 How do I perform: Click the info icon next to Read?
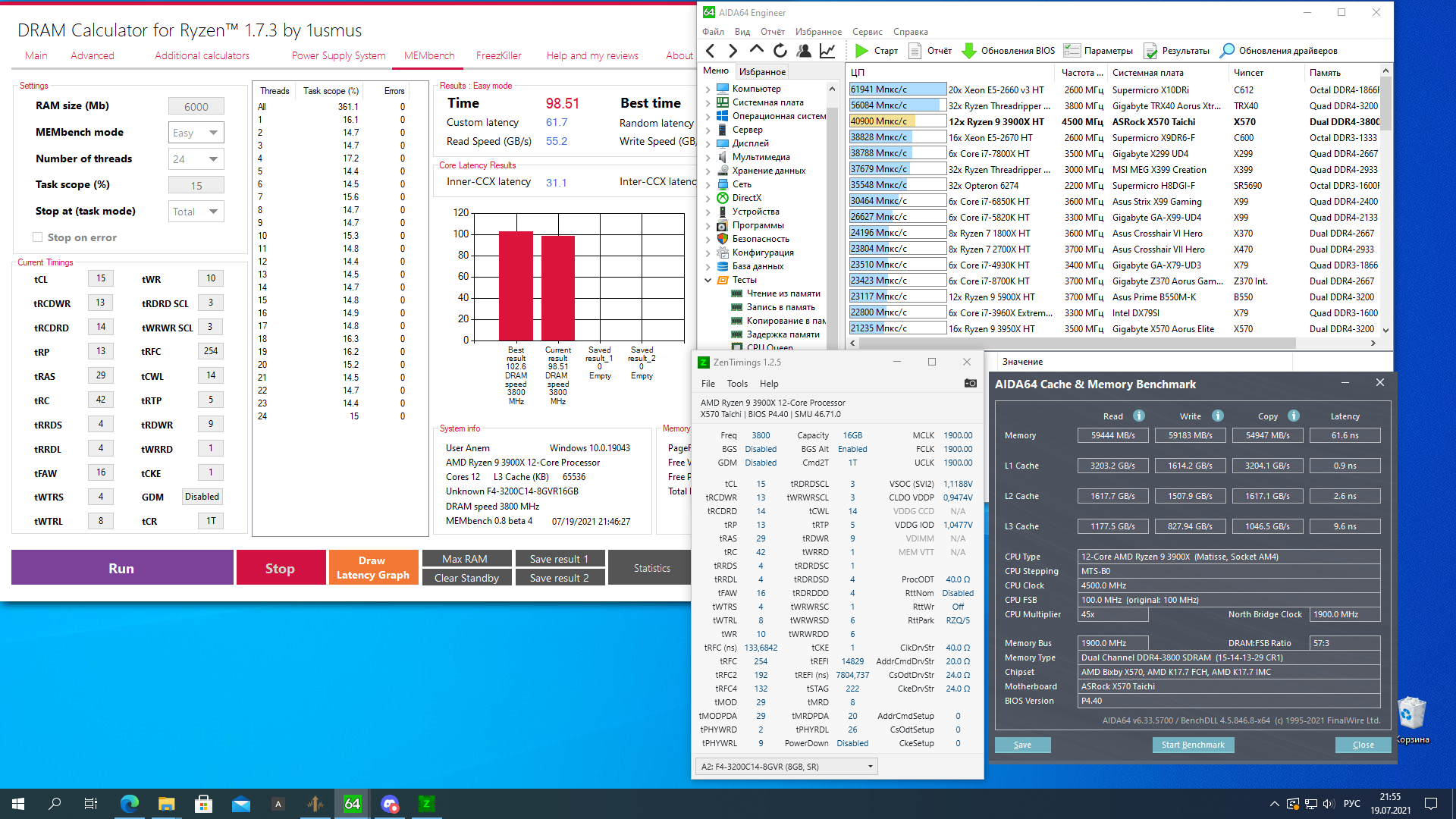(x=1138, y=416)
